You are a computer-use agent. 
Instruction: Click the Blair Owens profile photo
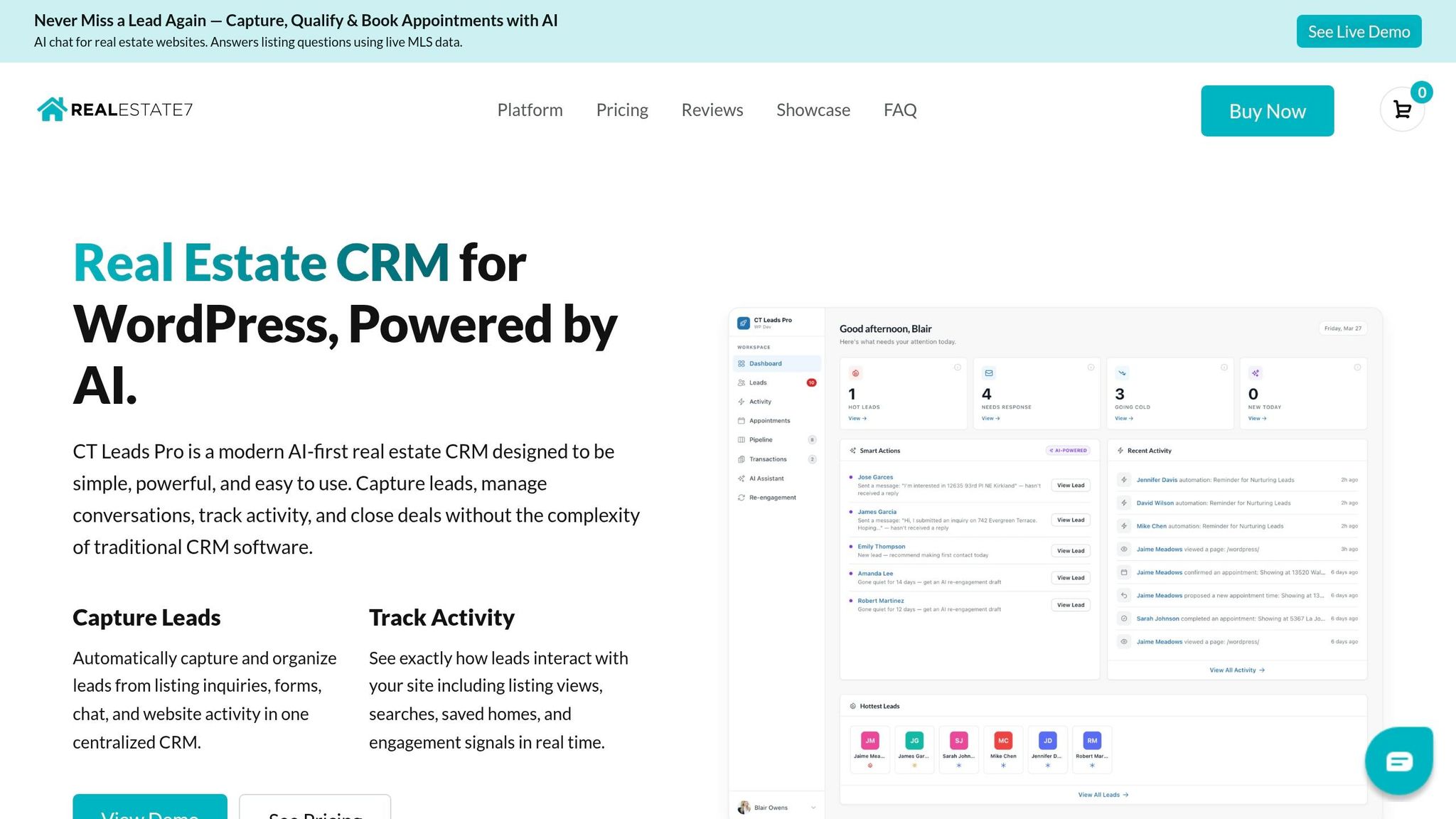click(744, 808)
